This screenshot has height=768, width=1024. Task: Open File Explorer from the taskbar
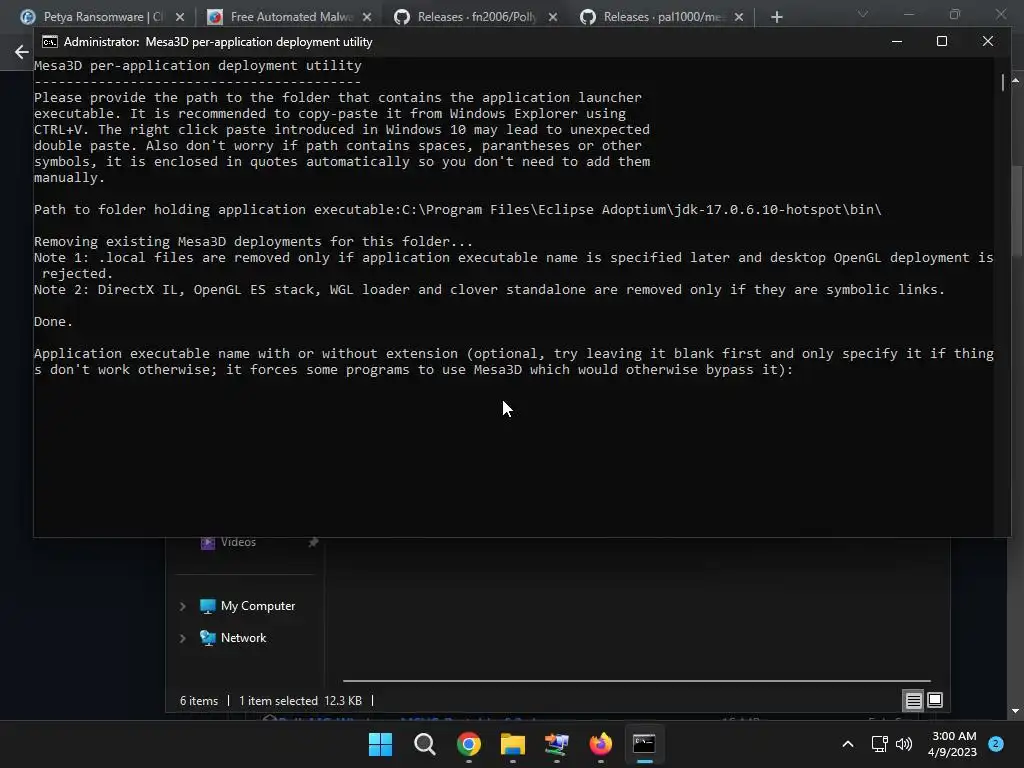[513, 744]
